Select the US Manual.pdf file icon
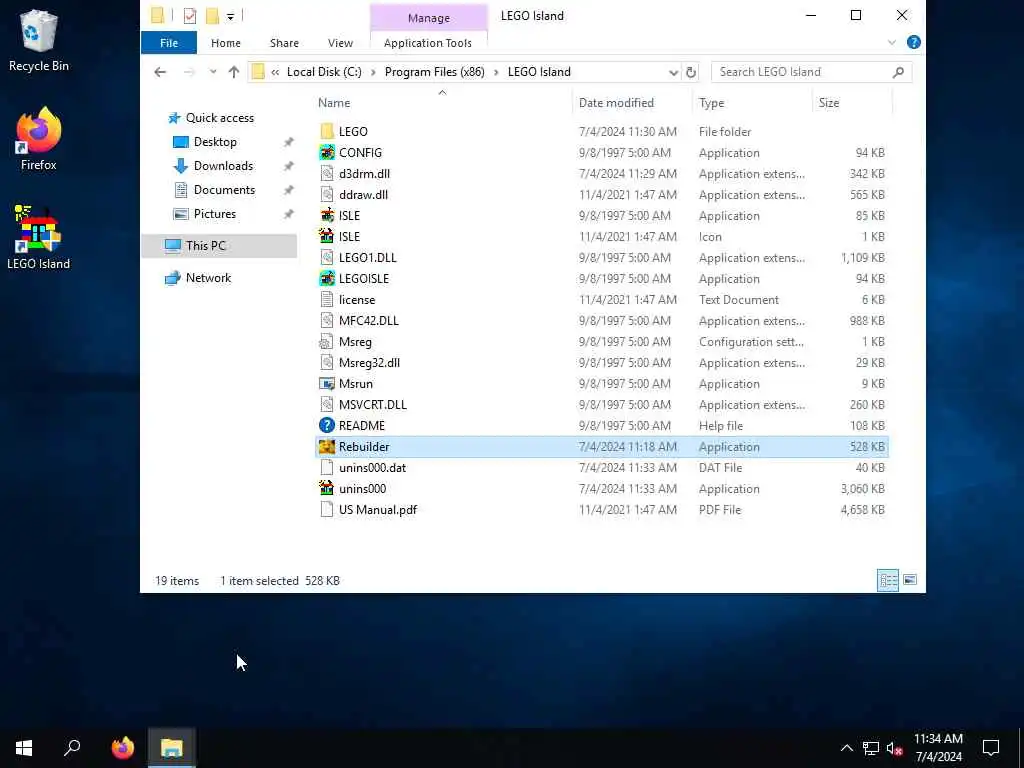1024x768 pixels. 327,509
